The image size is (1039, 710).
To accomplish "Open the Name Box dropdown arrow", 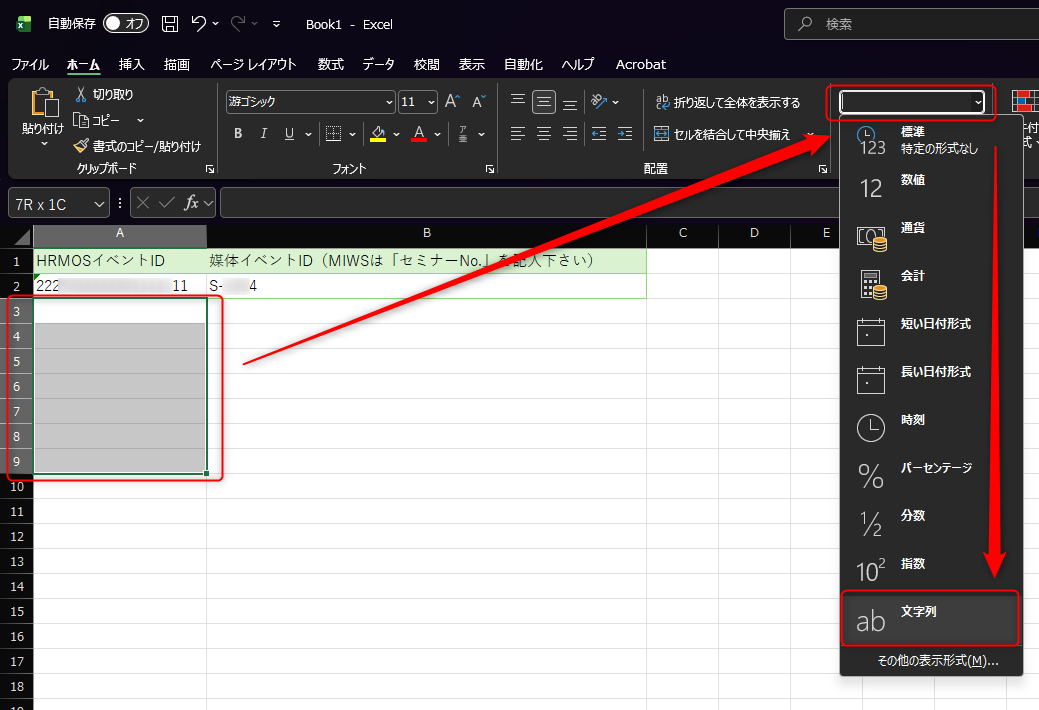I will pyautogui.click(x=98, y=204).
